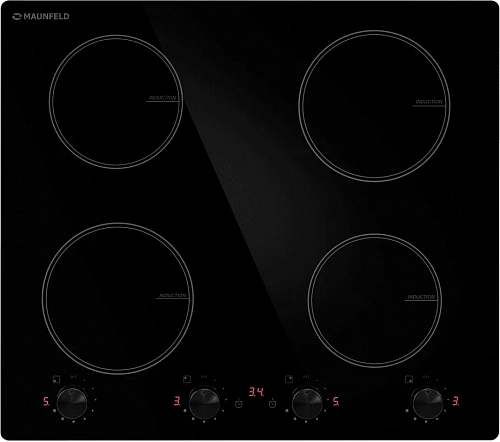Click the leftmost rotary knob beside the red 5
Viewport: 500px width, 442px height.
[72, 403]
